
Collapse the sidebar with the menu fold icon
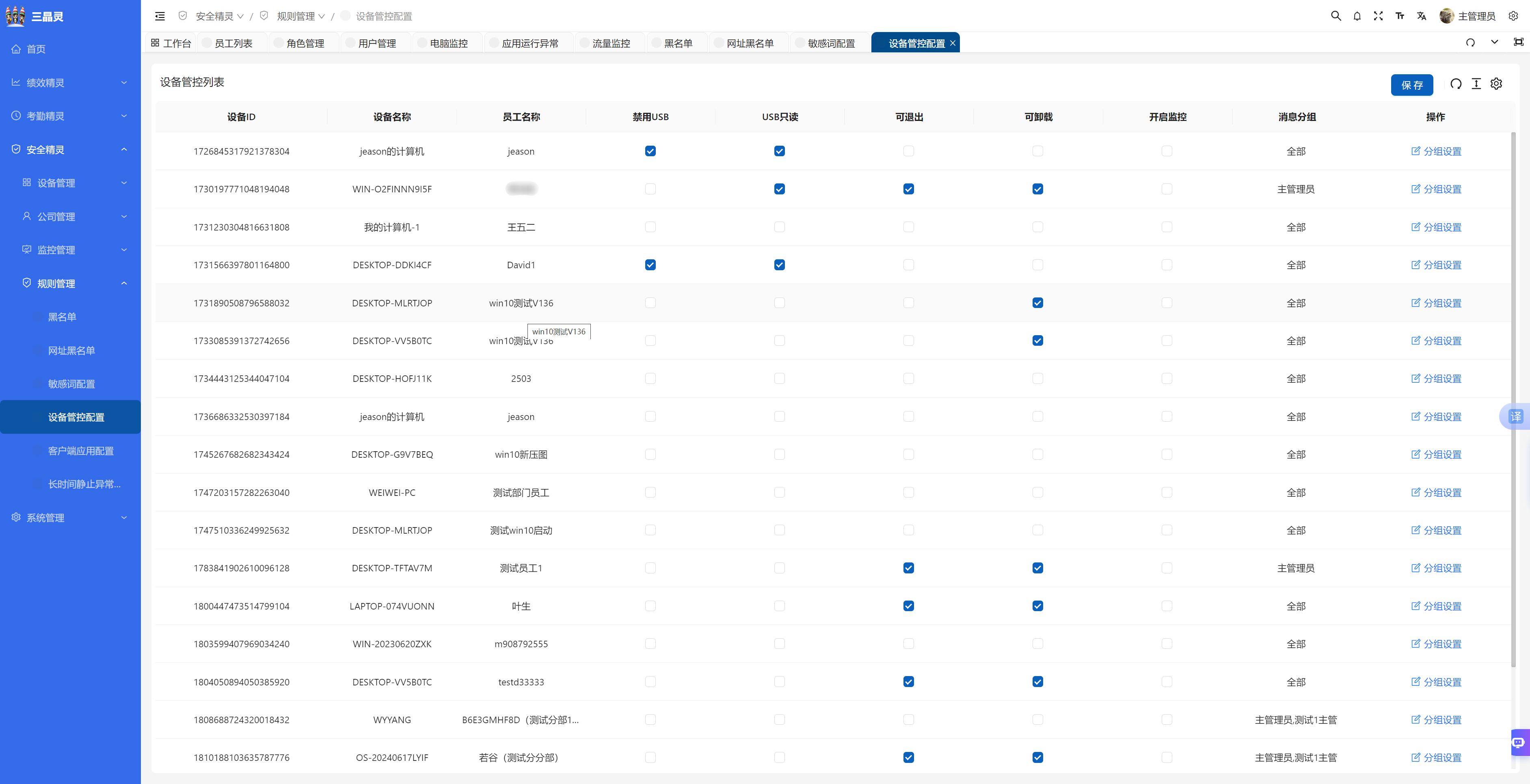pyautogui.click(x=160, y=16)
